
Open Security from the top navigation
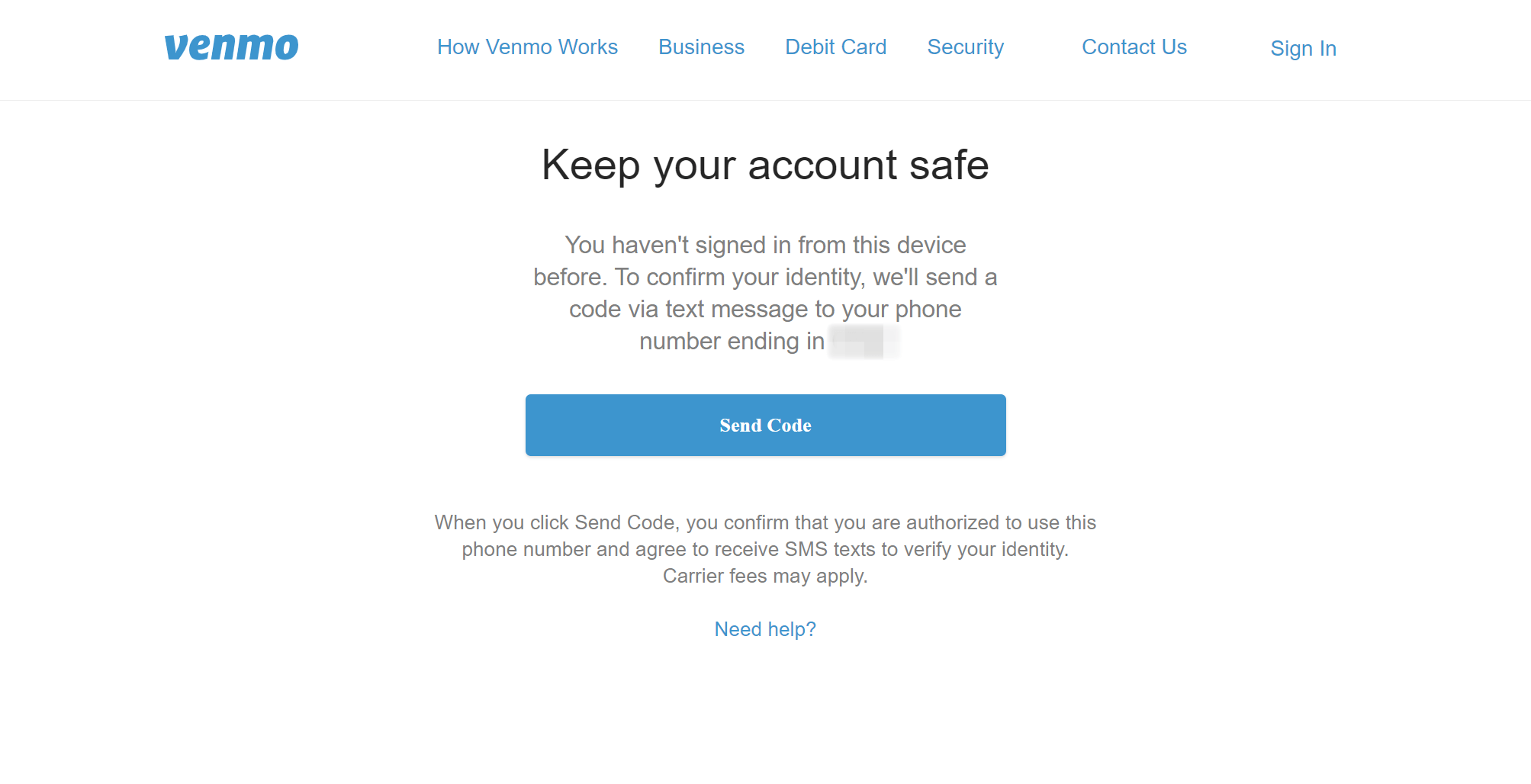click(x=965, y=47)
